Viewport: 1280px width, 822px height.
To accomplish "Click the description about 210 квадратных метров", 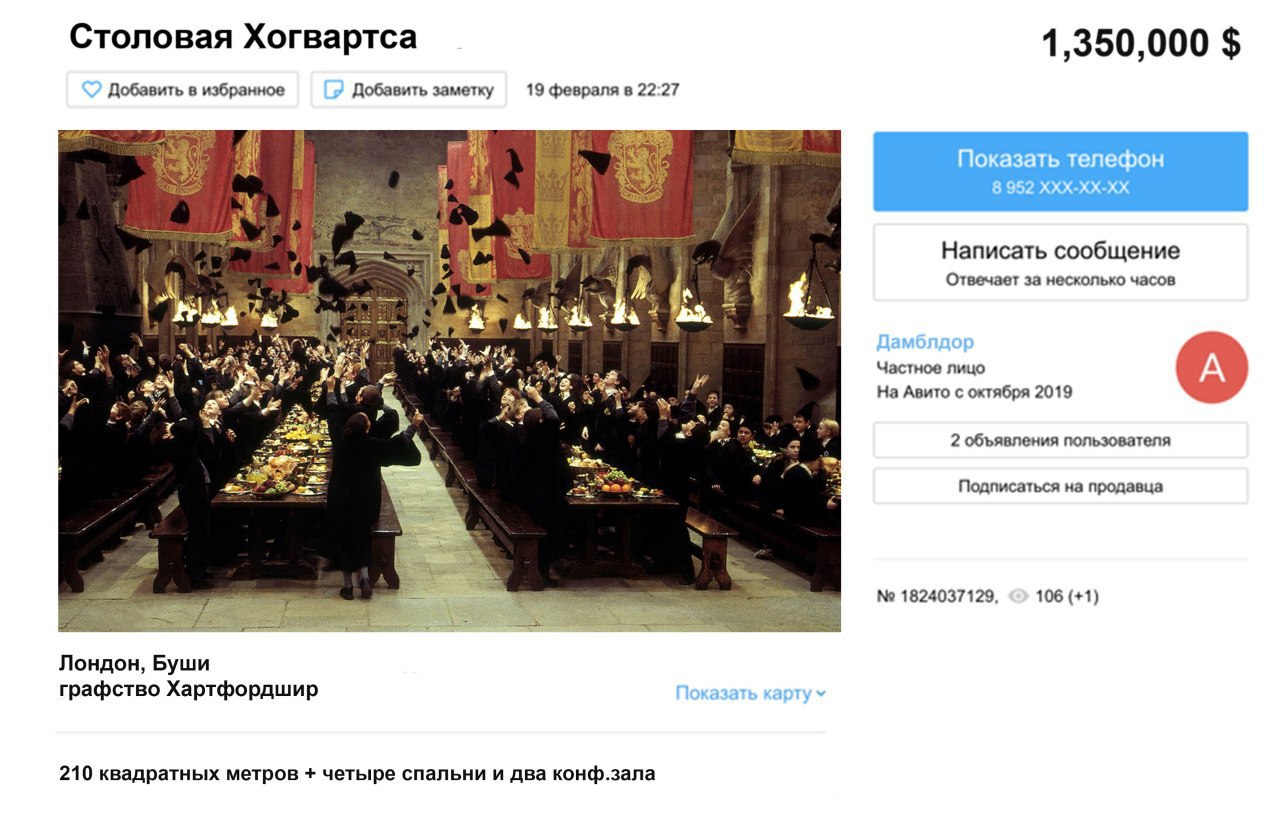I will 357,773.
